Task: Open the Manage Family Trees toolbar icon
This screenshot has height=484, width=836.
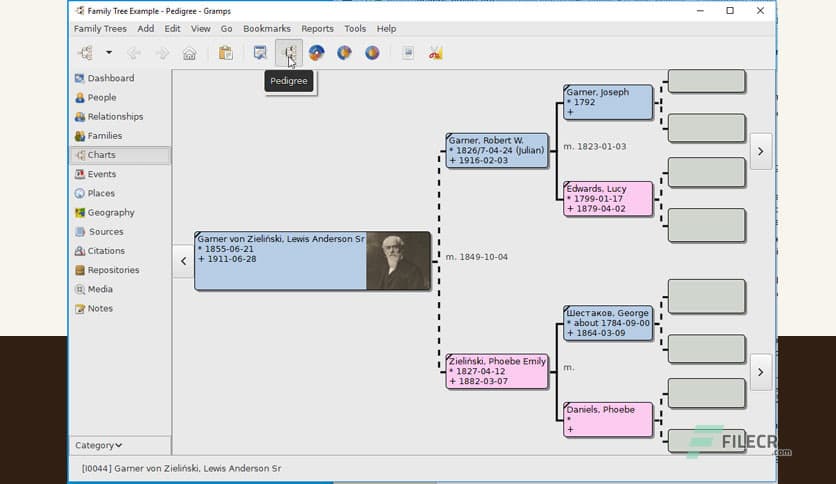Action: (x=85, y=53)
